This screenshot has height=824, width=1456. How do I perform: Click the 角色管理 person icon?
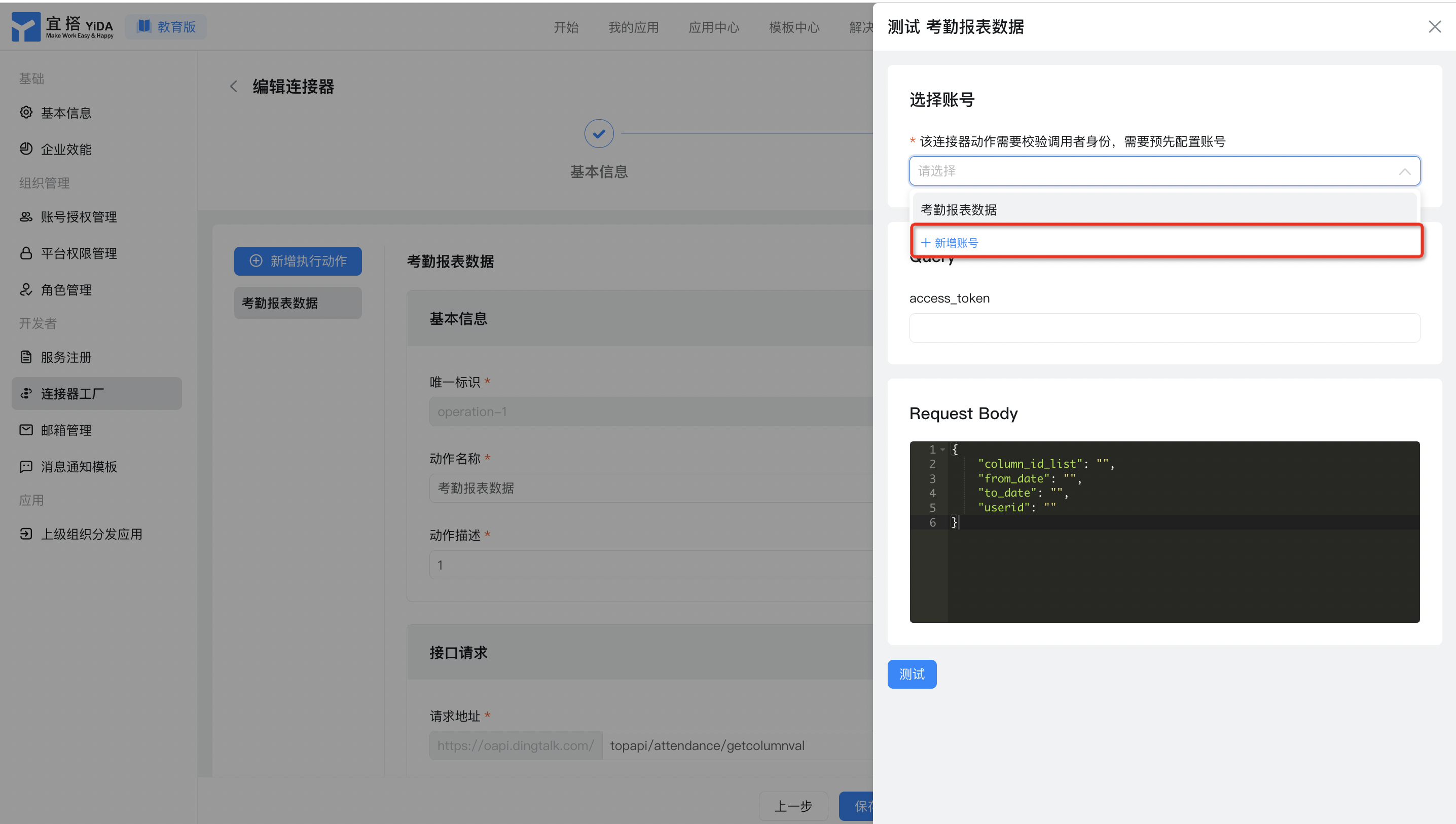pos(26,289)
